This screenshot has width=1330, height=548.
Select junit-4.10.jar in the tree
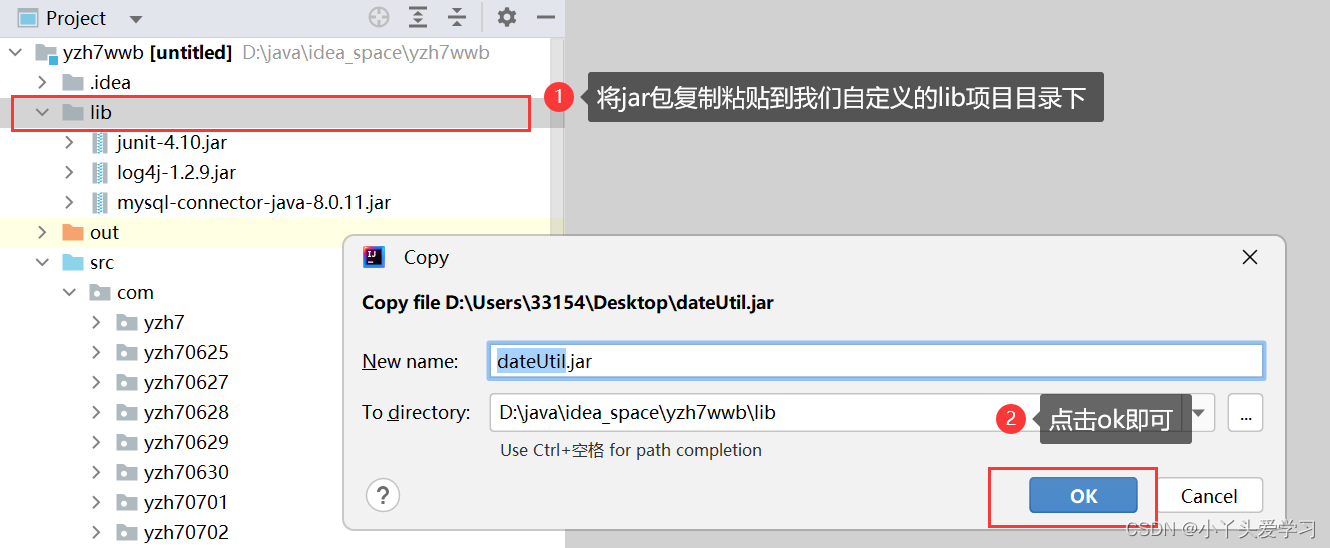tap(171, 142)
